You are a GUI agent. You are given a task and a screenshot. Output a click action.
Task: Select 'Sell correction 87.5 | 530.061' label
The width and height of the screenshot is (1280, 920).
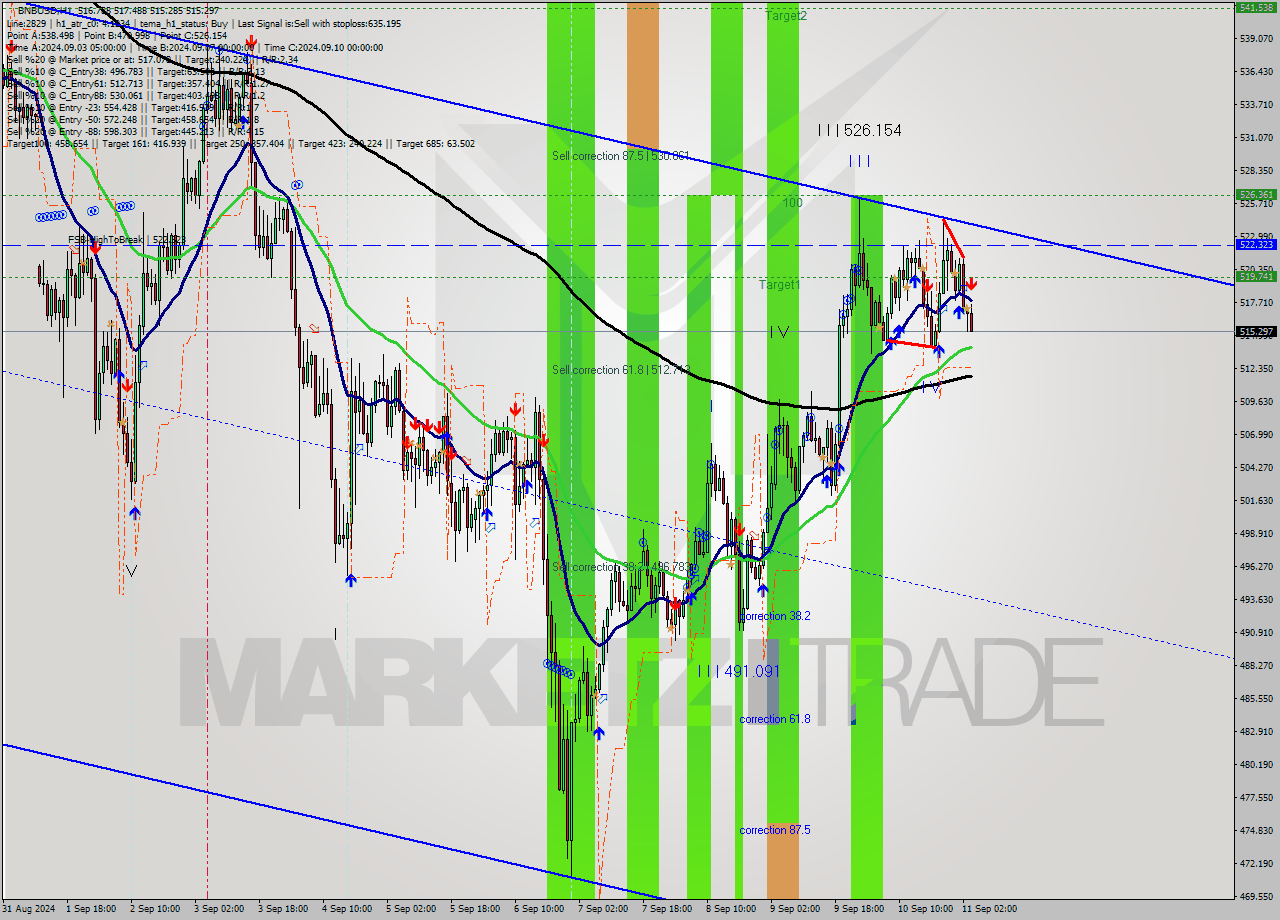(x=621, y=155)
